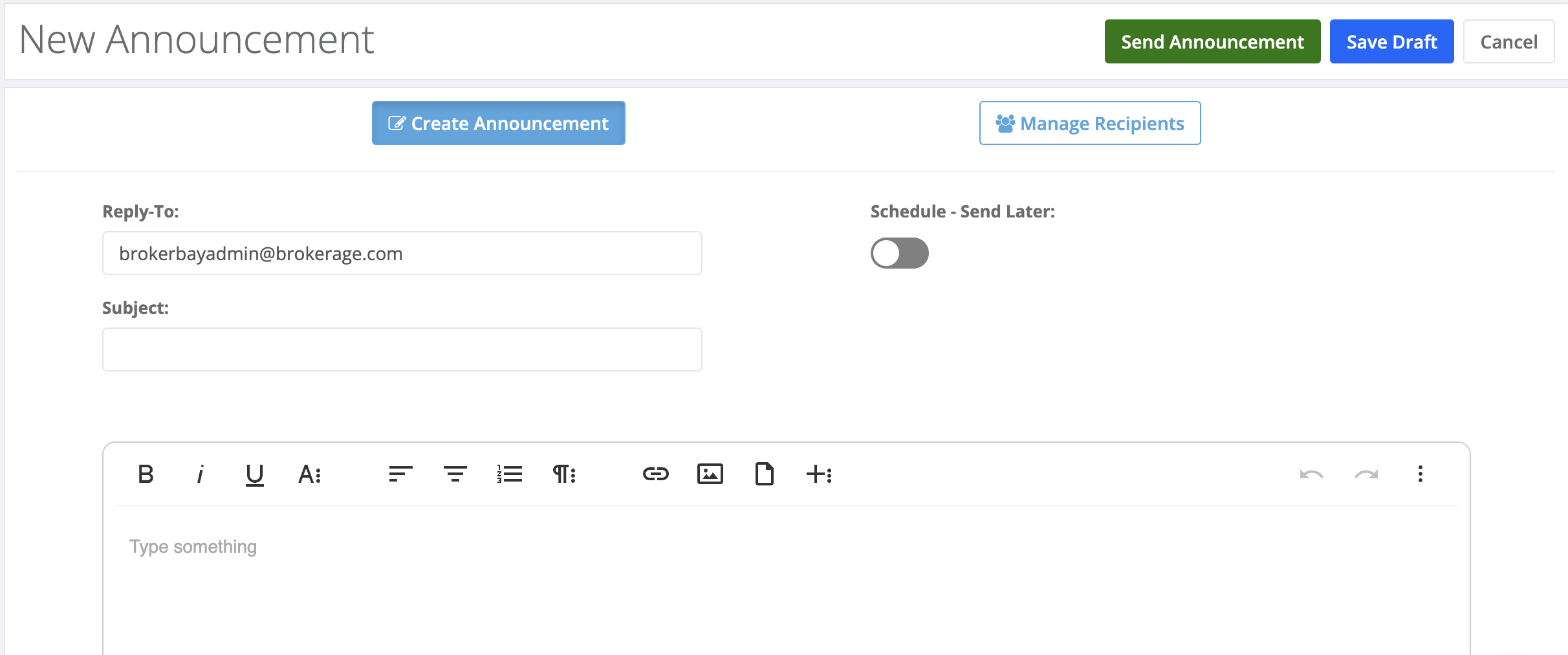Toggle italic text formatting
1568x655 pixels.
[200, 474]
